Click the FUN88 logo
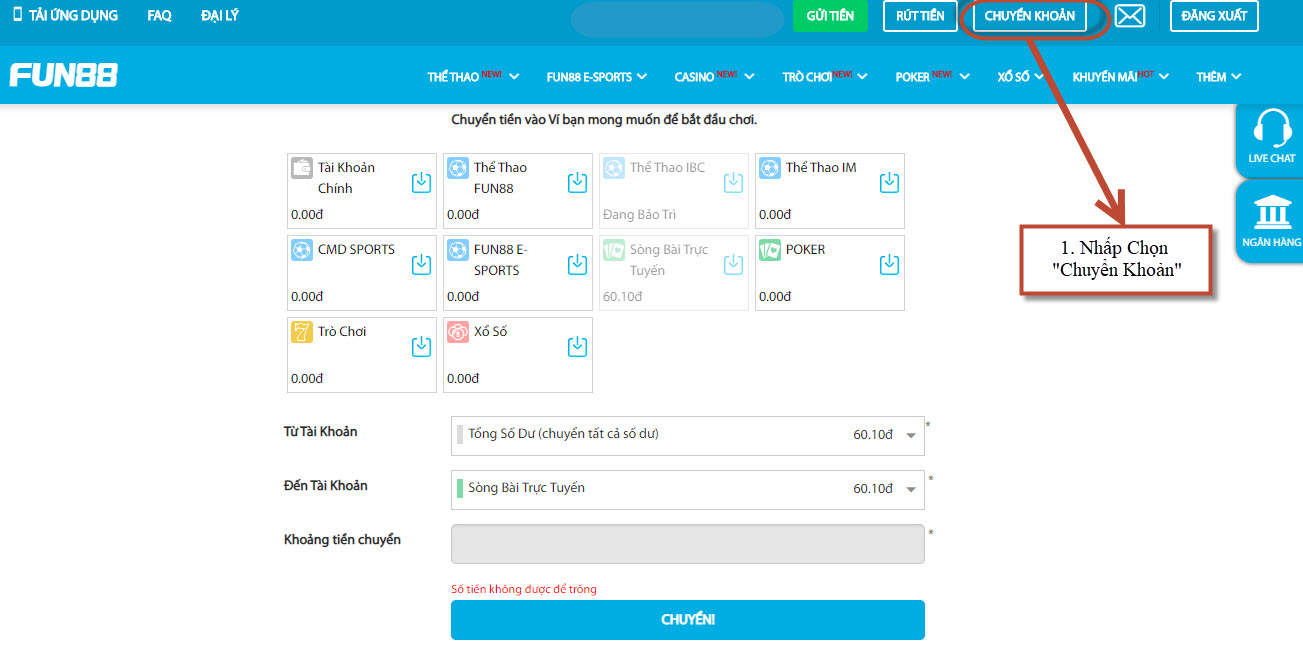This screenshot has width=1303, height=657. tap(64, 76)
